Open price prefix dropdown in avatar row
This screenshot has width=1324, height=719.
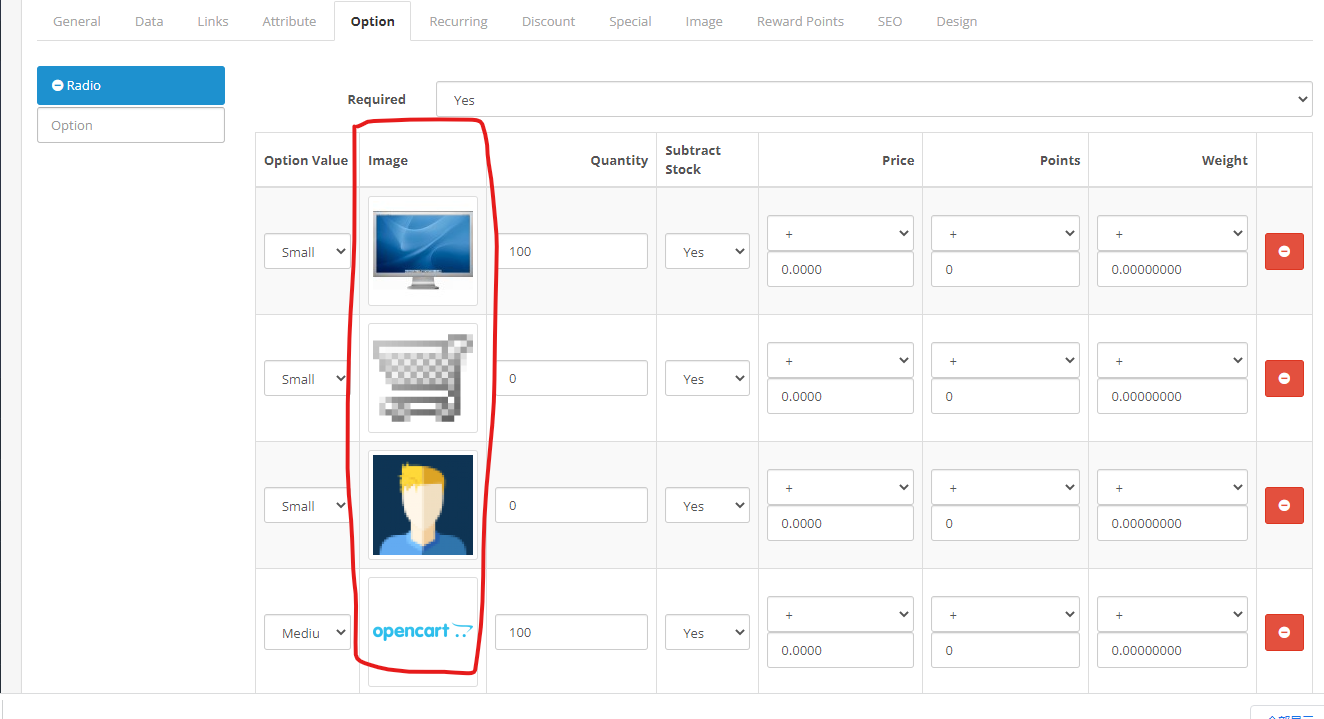[x=840, y=487]
